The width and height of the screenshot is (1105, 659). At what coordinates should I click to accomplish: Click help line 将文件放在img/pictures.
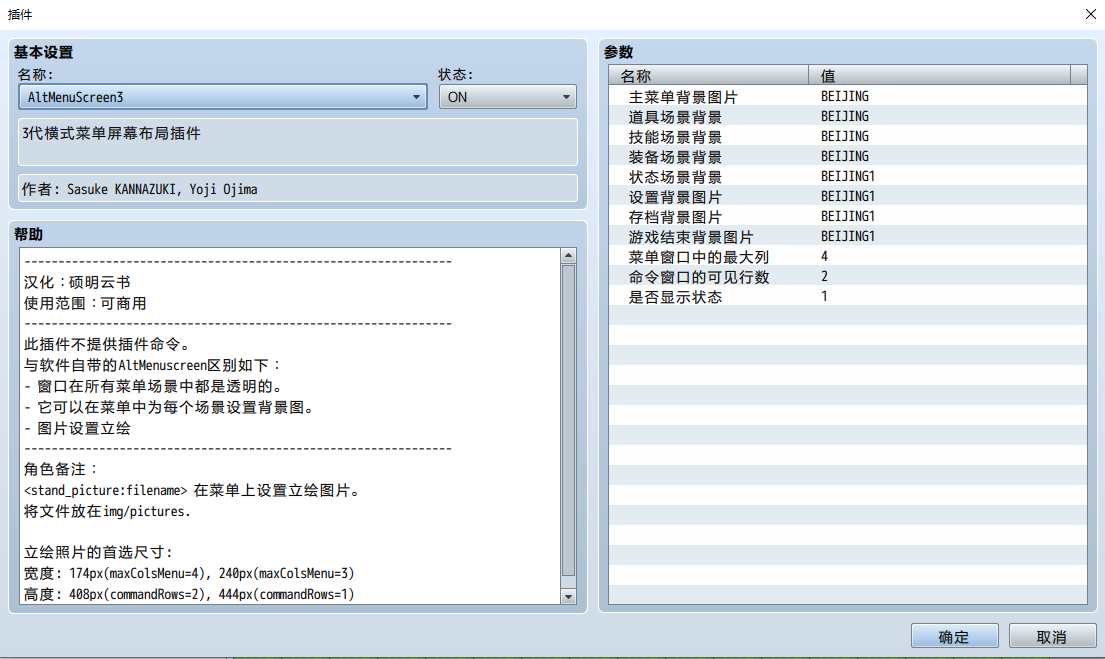pyautogui.click(x=107, y=512)
